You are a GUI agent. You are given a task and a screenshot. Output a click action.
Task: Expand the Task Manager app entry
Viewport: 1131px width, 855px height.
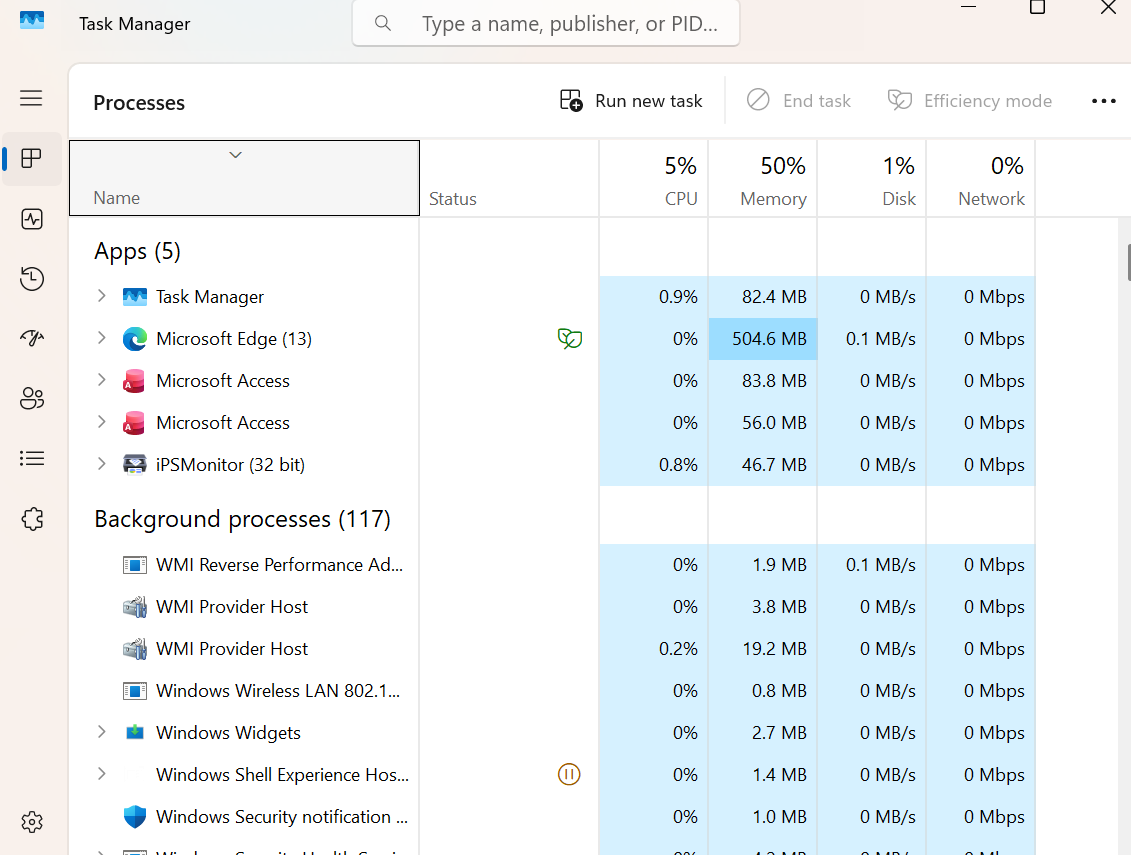101,297
